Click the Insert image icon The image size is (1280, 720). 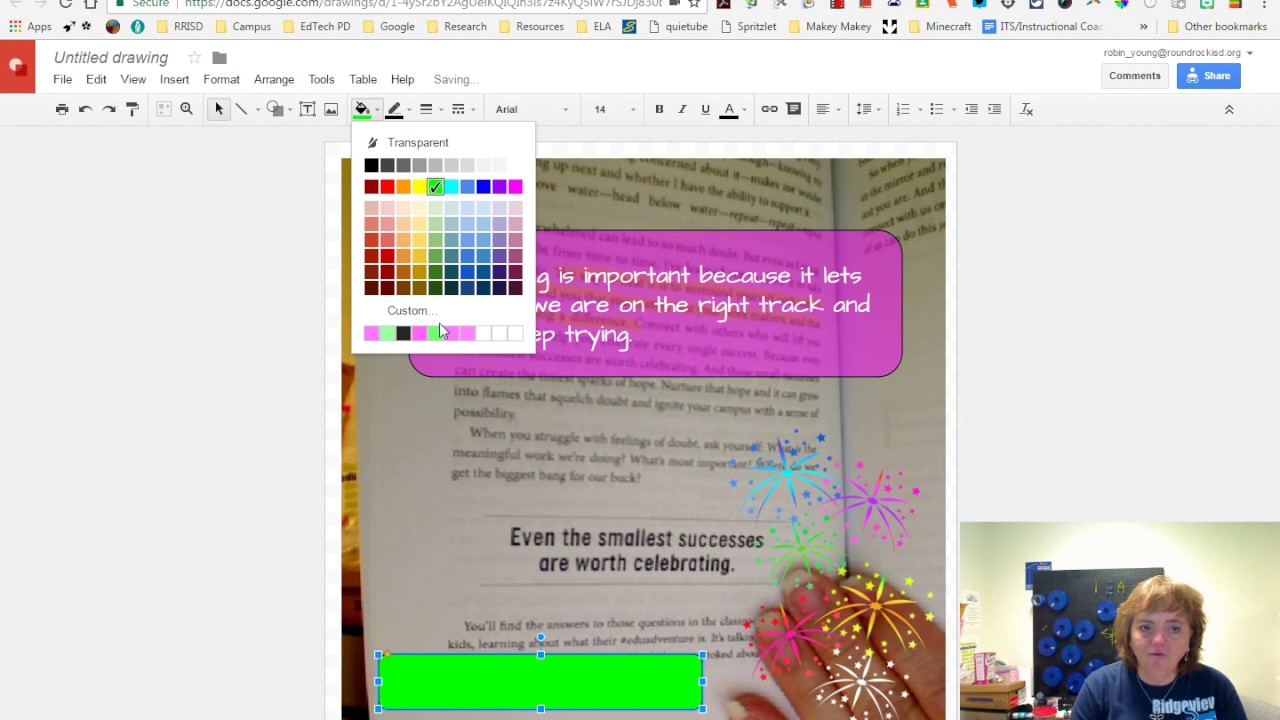331,109
